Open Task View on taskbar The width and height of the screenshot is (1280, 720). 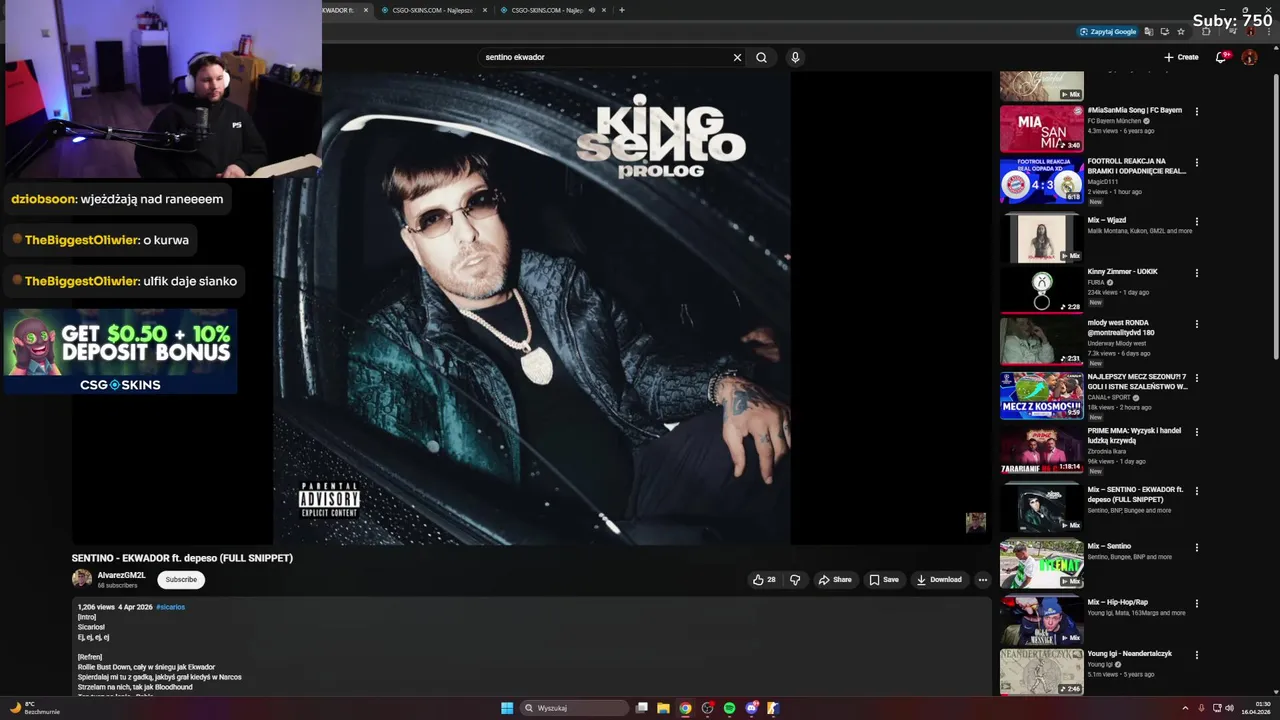642,708
